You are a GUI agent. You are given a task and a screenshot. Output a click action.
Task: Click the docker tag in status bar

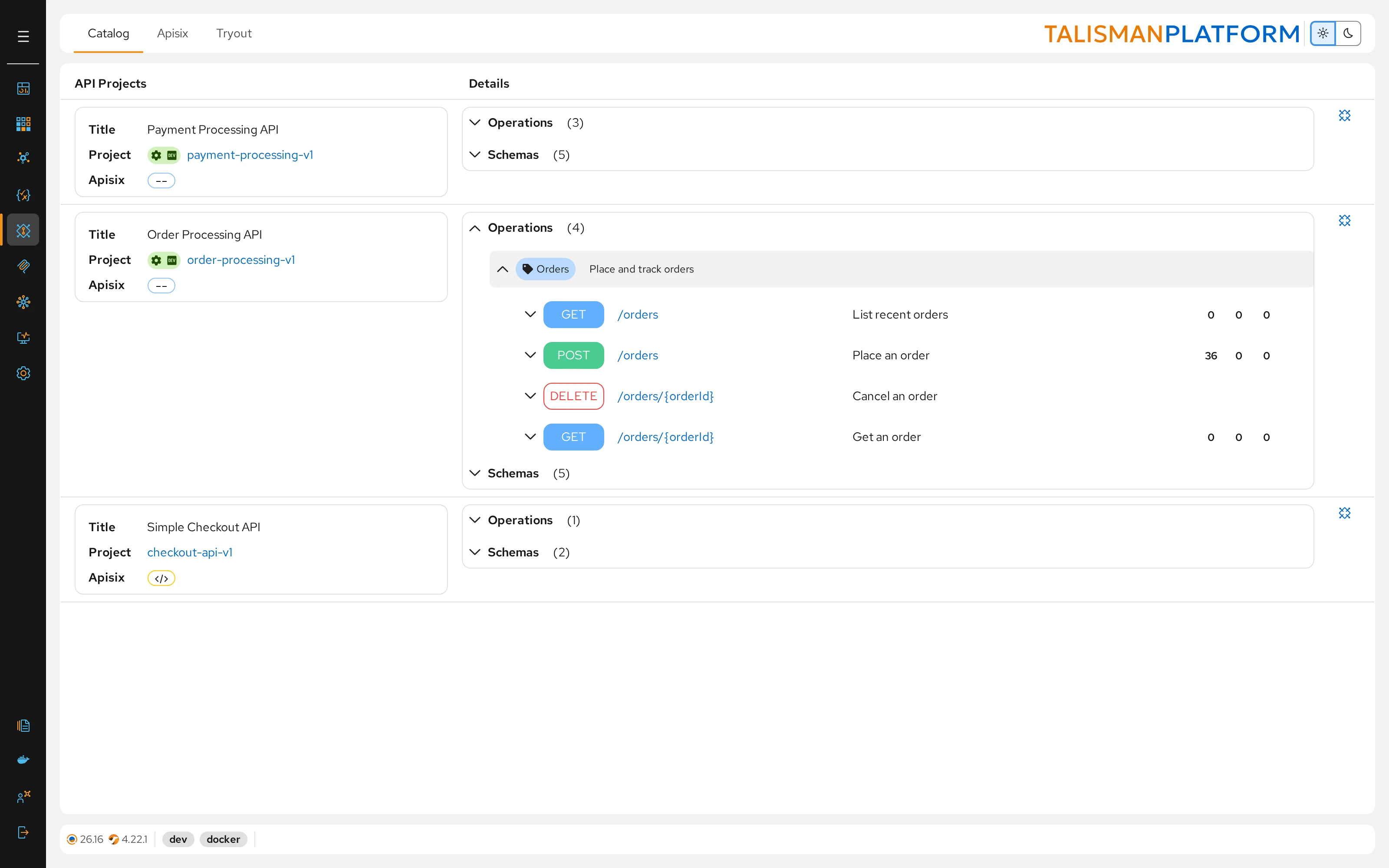pyautogui.click(x=223, y=839)
